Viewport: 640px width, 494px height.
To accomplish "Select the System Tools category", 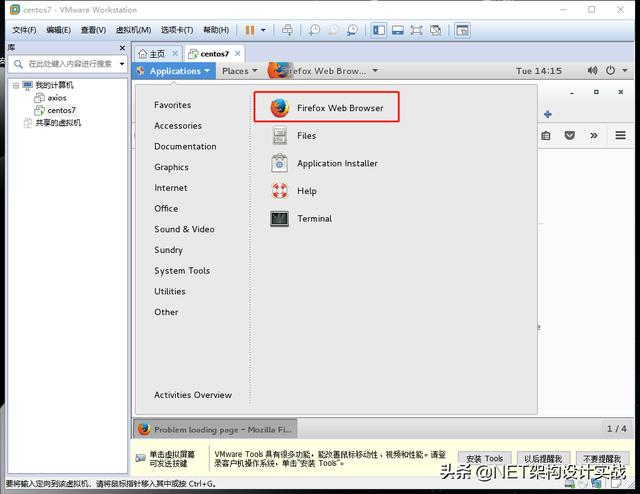I will pos(182,271).
